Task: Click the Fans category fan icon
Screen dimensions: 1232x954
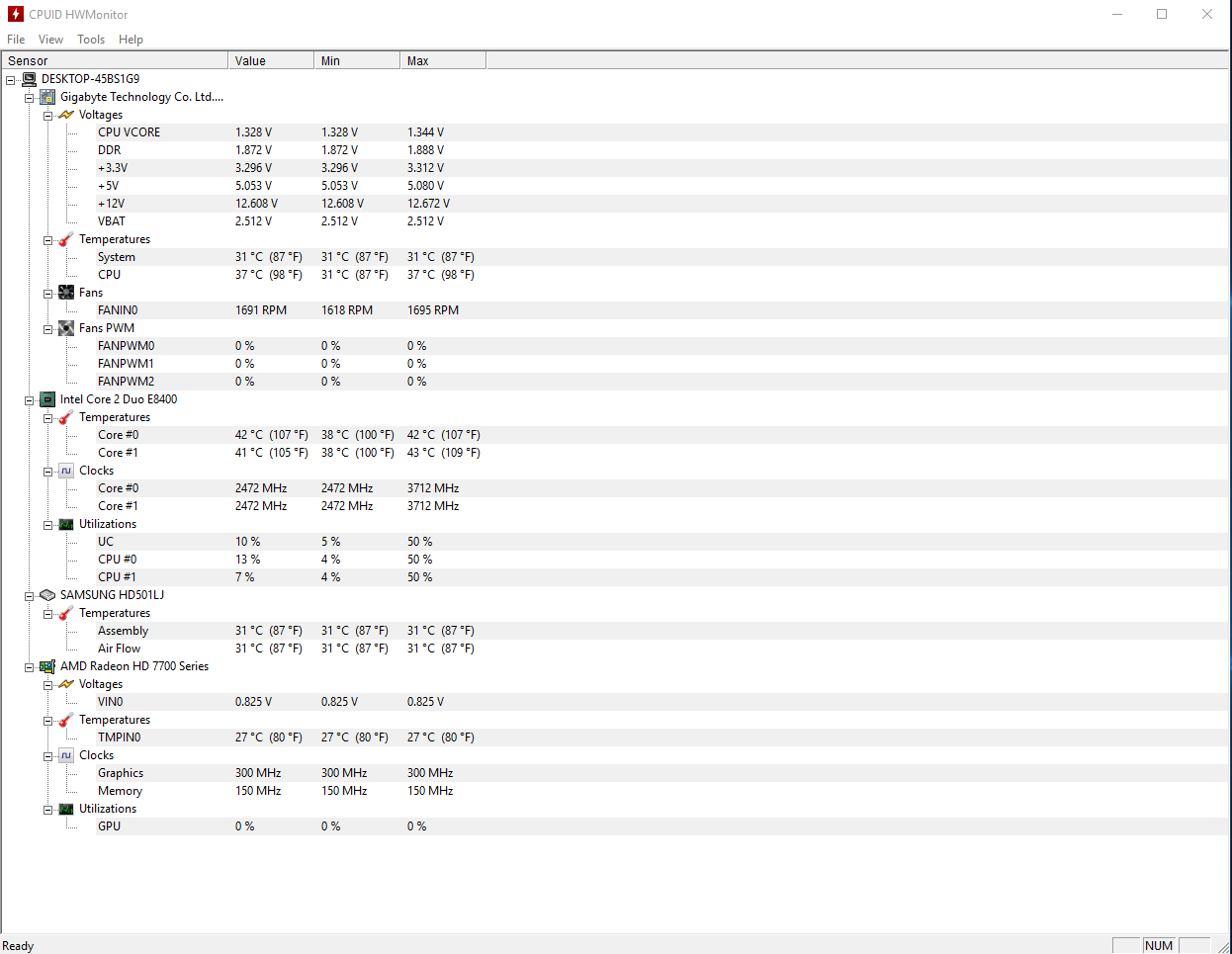Action: click(66, 293)
